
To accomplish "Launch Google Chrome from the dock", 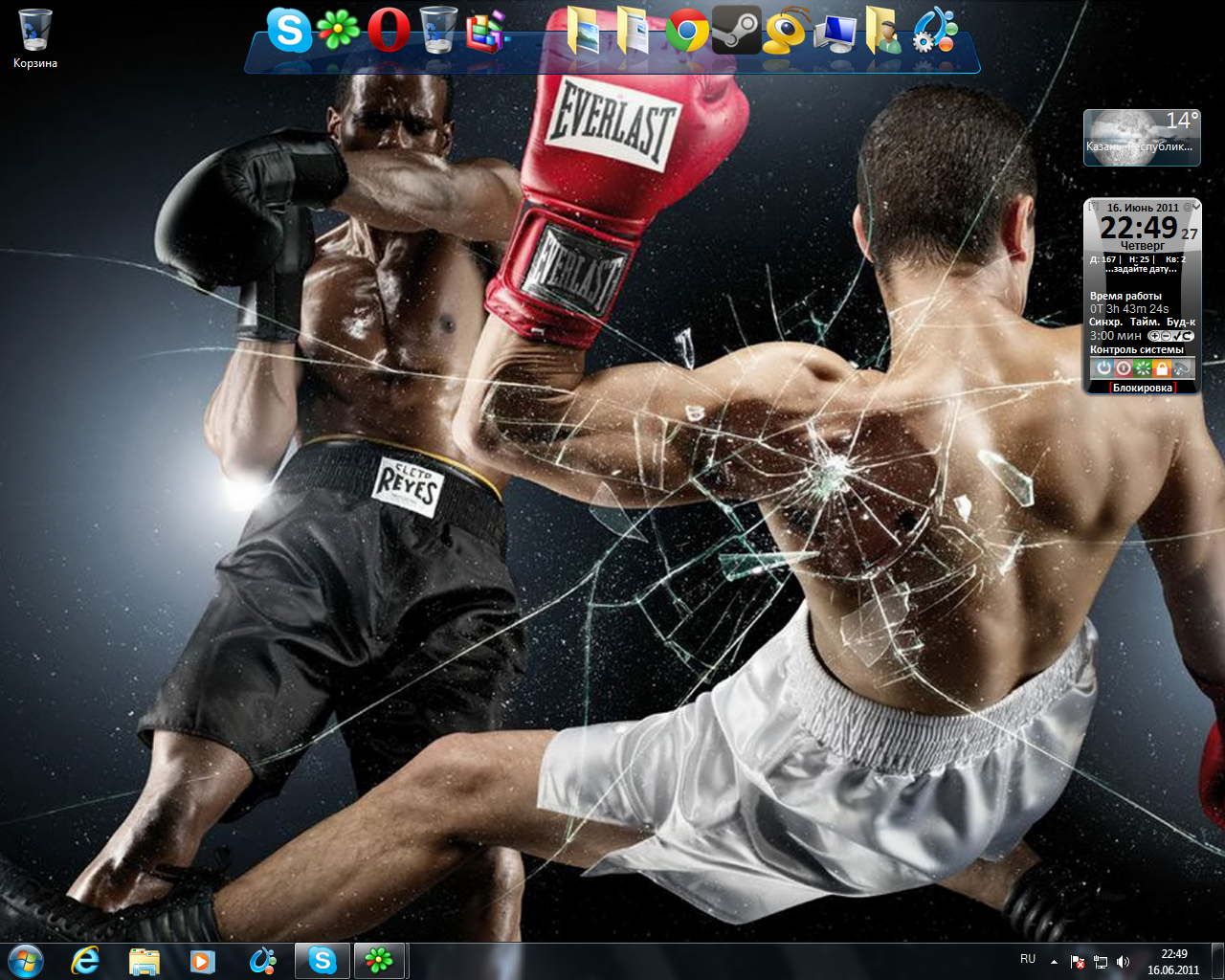I will click(x=686, y=30).
